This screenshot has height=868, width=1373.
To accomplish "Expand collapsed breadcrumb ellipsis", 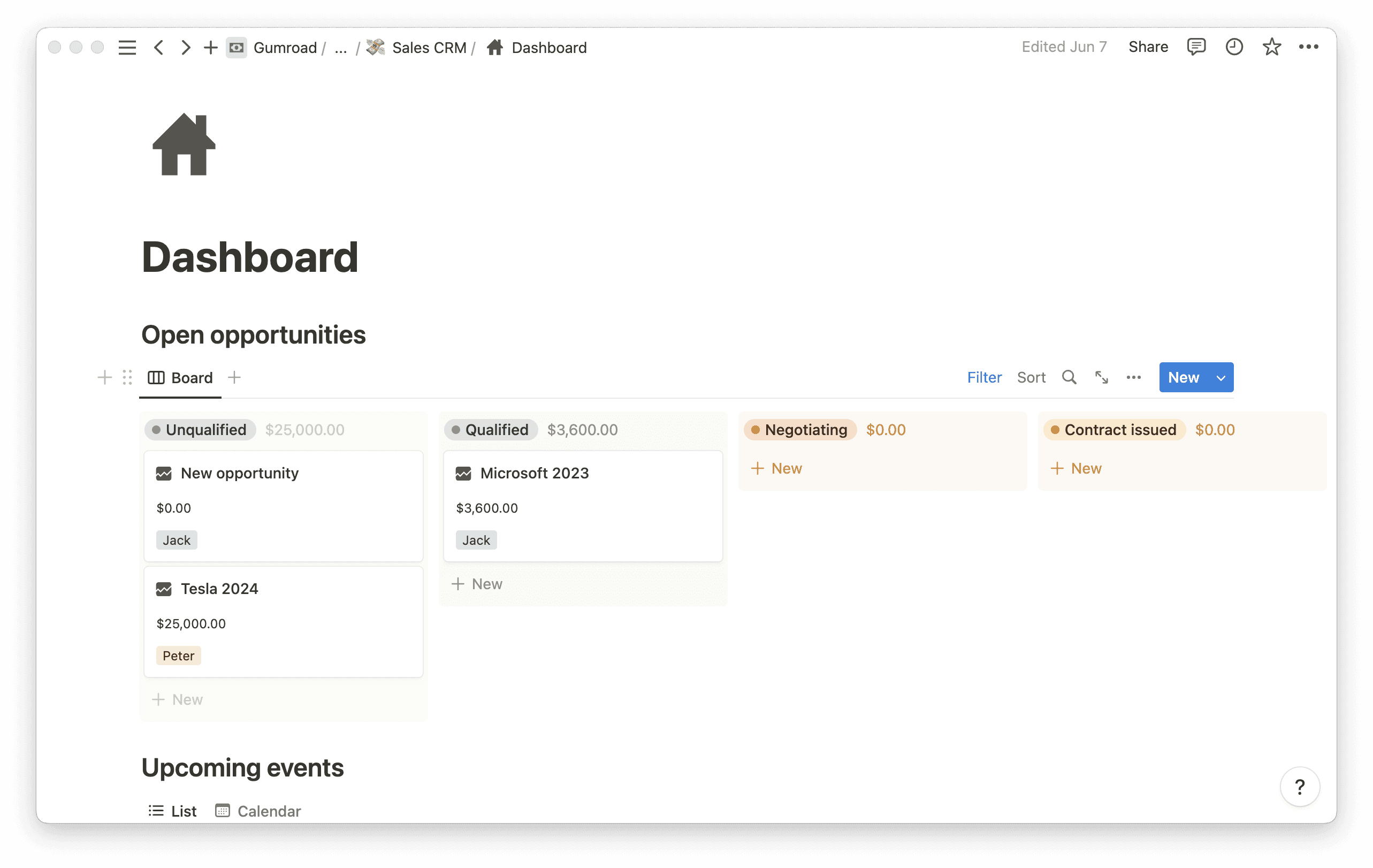I will (340, 48).
